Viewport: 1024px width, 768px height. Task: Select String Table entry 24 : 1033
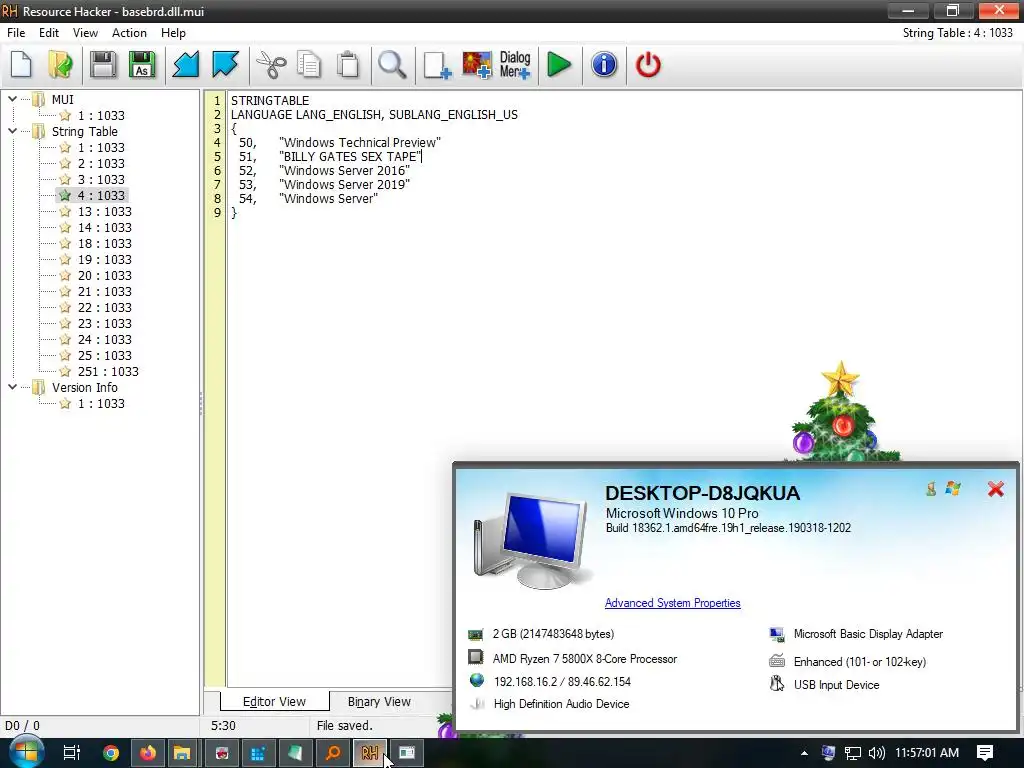coord(104,340)
